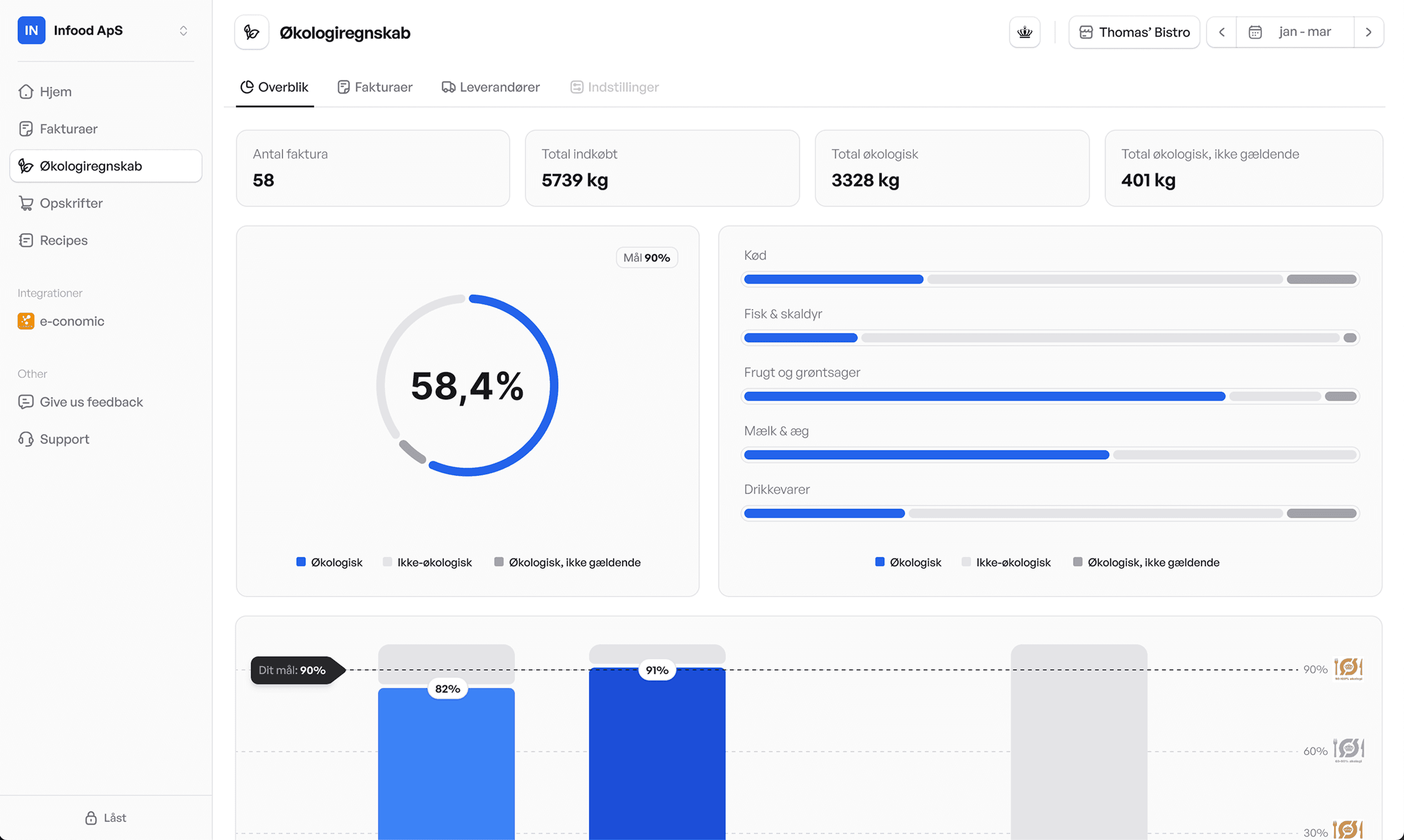Click the 91% bar in the chart
The width and height of the screenshot is (1404, 840).
coord(656,754)
